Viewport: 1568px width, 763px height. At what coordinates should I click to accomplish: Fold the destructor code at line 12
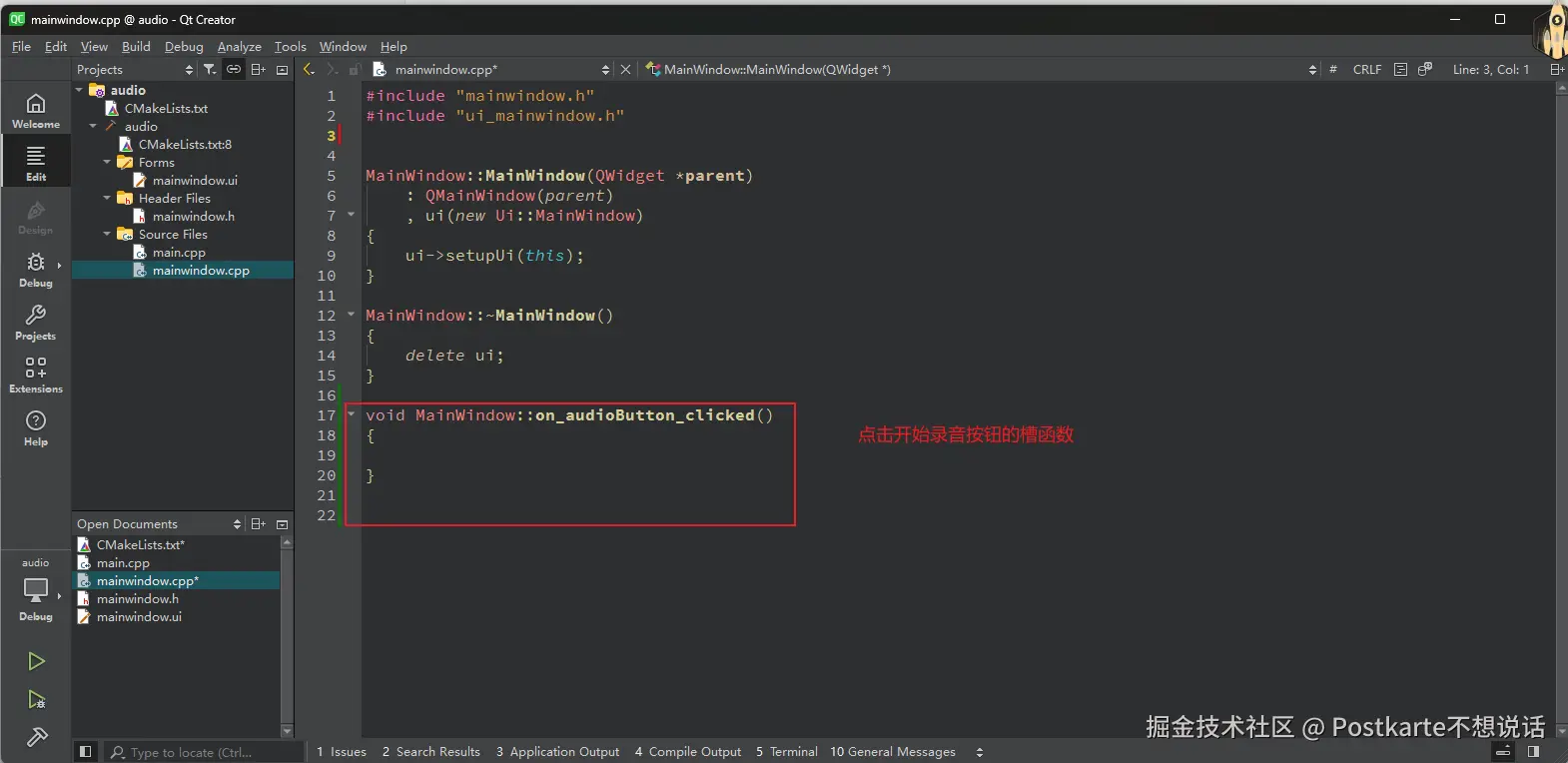(351, 314)
